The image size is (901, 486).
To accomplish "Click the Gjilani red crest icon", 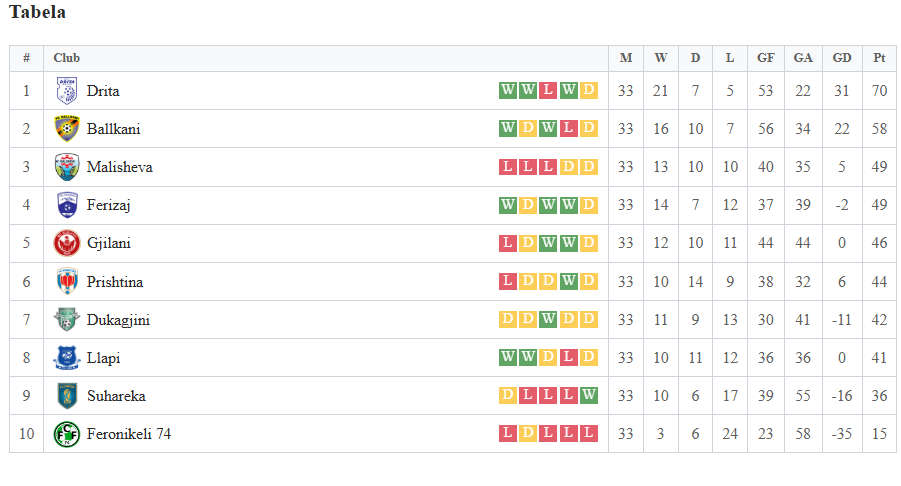I will point(67,243).
